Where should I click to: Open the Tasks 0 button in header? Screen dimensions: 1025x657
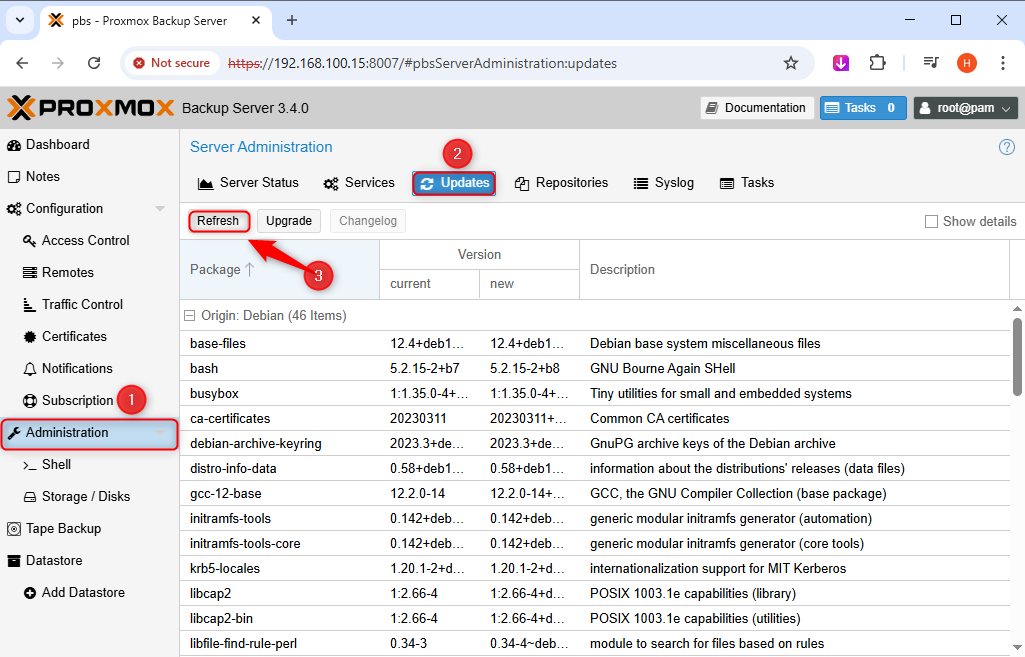(863, 108)
